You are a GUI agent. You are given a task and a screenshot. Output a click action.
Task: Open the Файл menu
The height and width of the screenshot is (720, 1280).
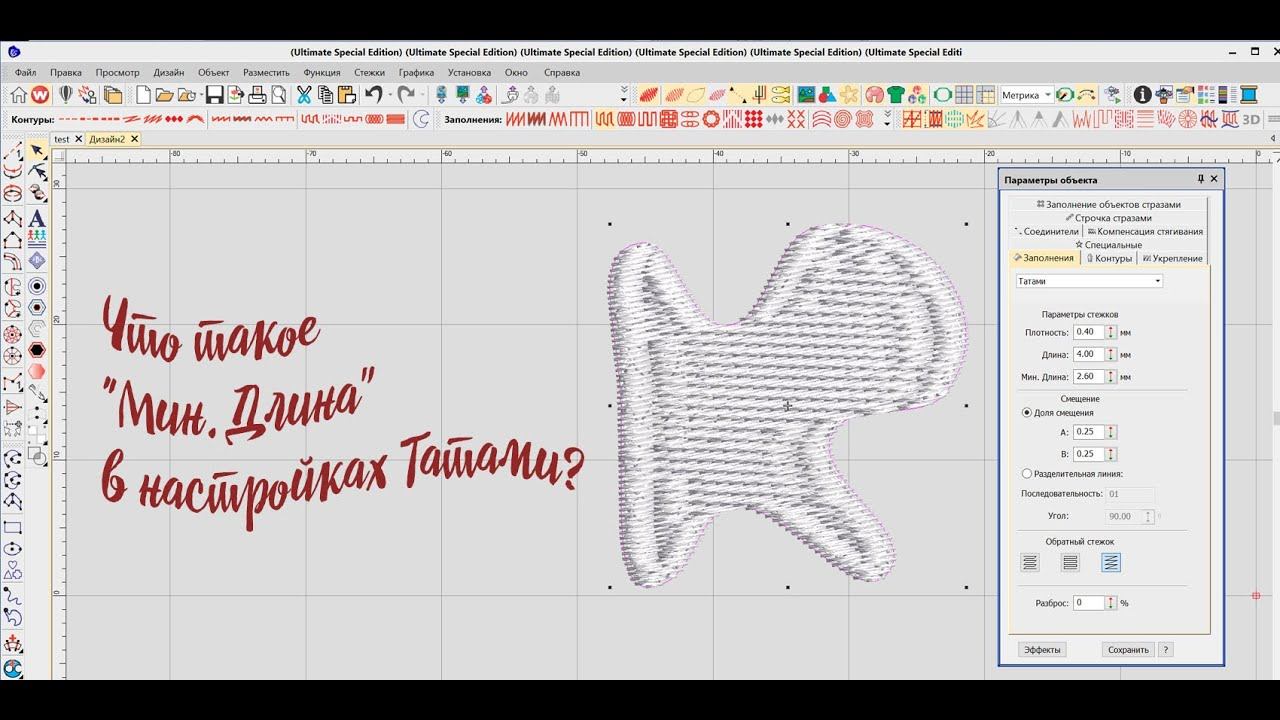pos(25,72)
